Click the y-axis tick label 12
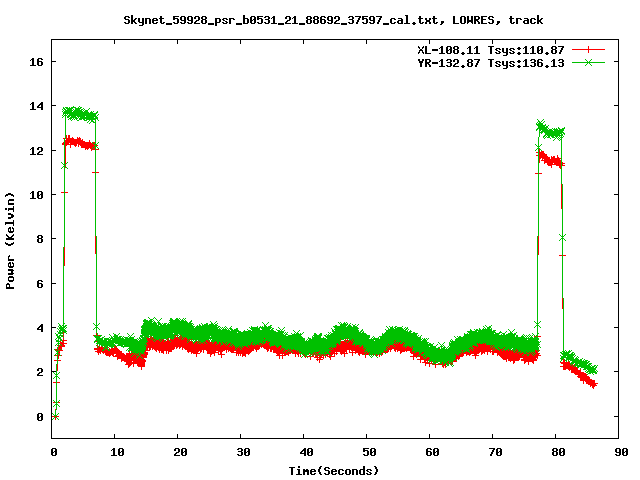This screenshot has width=640, height=480. coord(36,151)
